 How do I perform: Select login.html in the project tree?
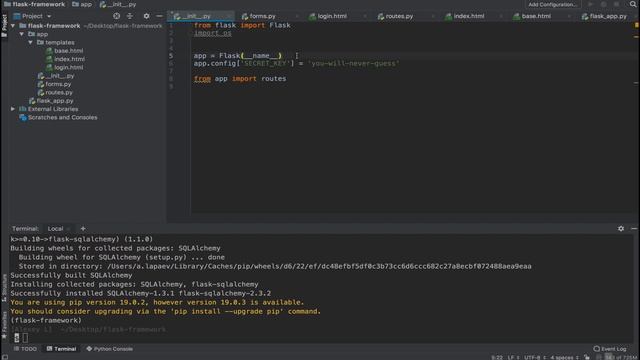coord(64,67)
